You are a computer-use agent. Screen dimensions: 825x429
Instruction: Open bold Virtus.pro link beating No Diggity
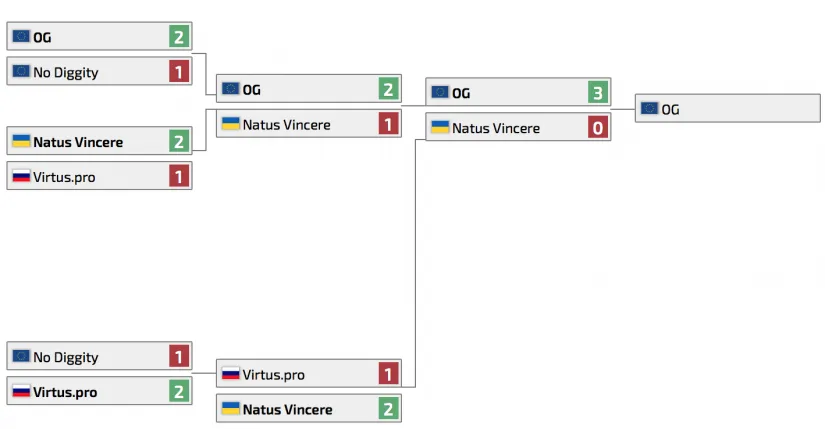(65, 391)
